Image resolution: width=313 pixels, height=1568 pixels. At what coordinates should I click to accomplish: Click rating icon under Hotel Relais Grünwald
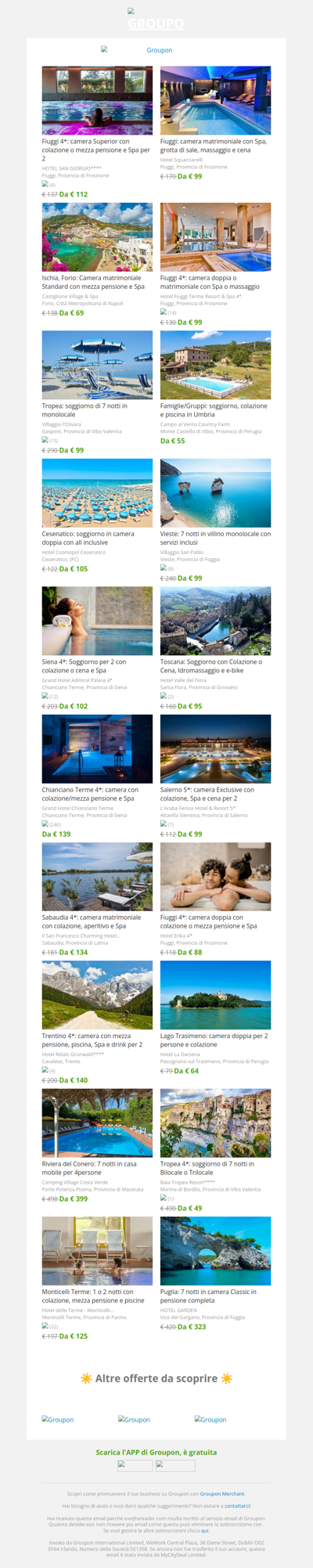pyautogui.click(x=45, y=1069)
